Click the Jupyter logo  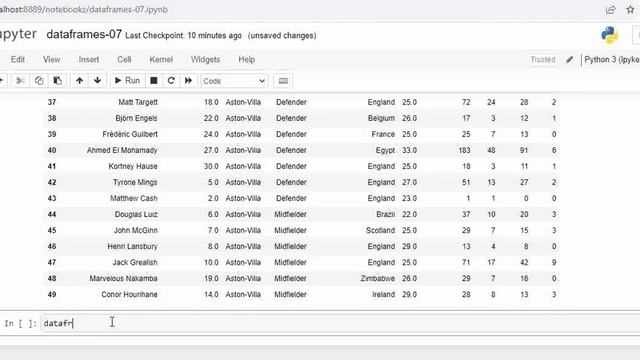(18, 34)
